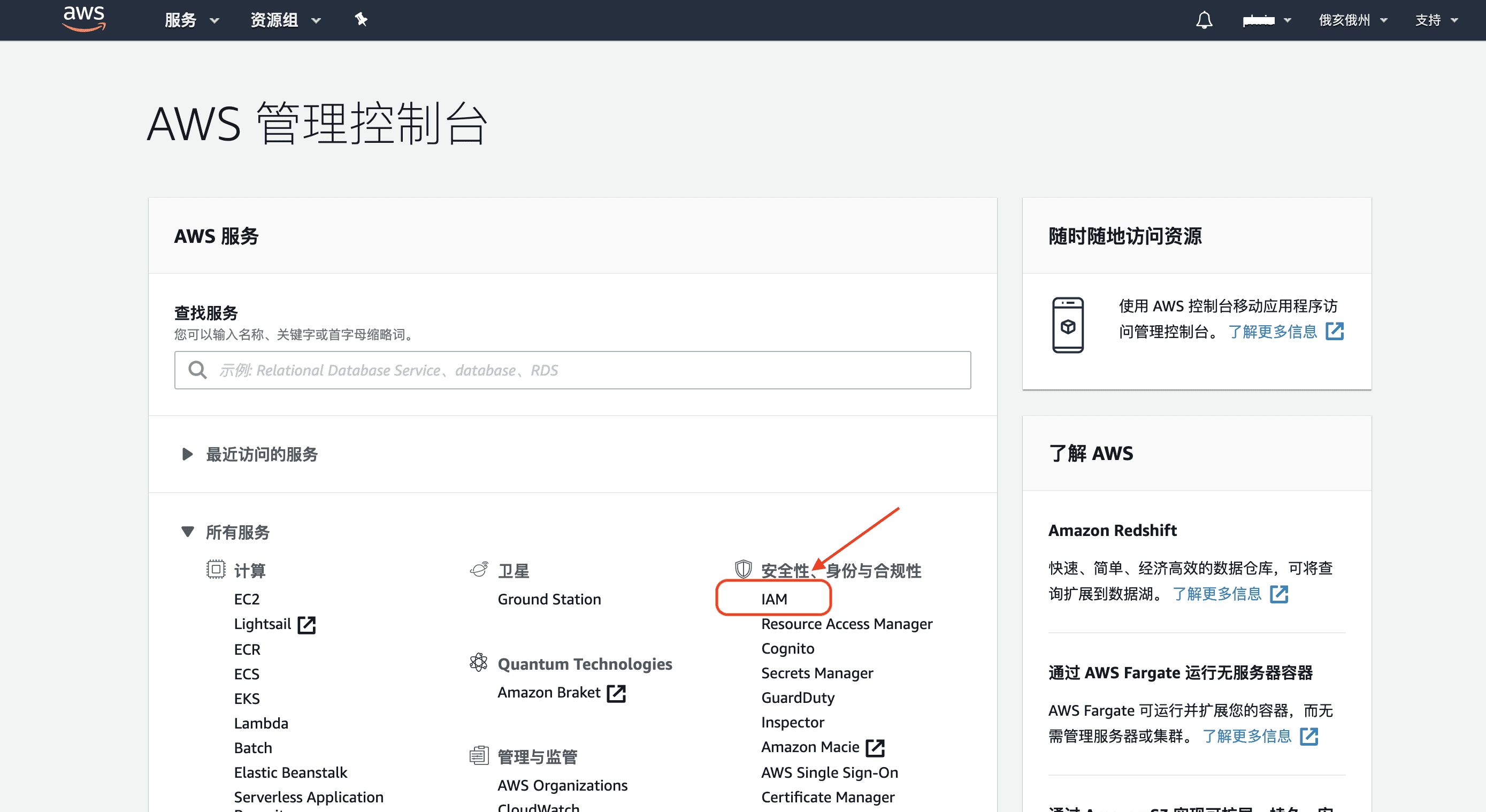Screen dimensions: 1486x812
Task: Click the Compute (计算) category chip icon
Action: pos(216,569)
